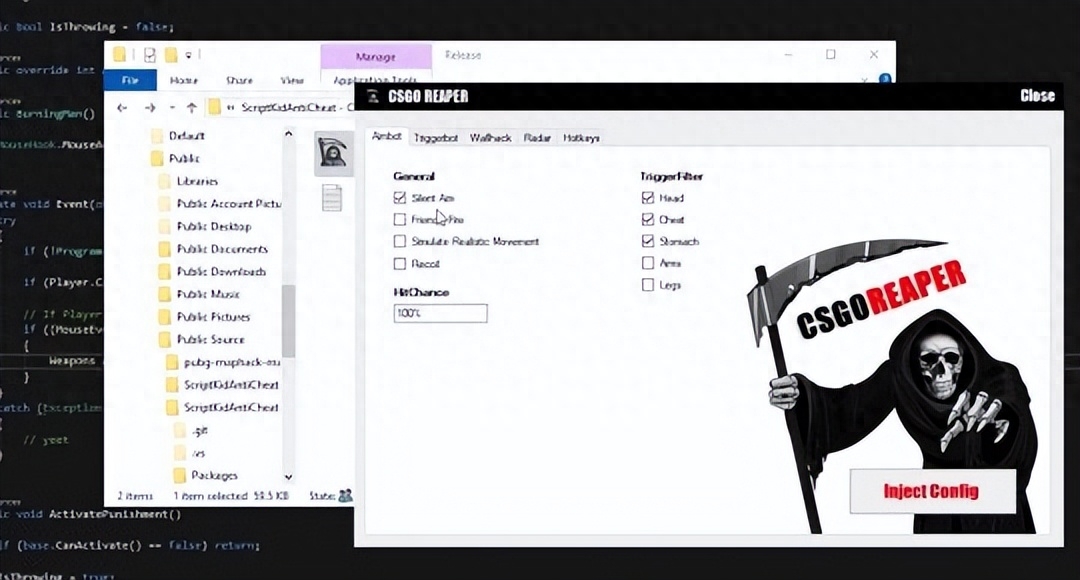Close the CSGO Reaper window via Close
This screenshot has width=1080, height=580.
click(1037, 96)
